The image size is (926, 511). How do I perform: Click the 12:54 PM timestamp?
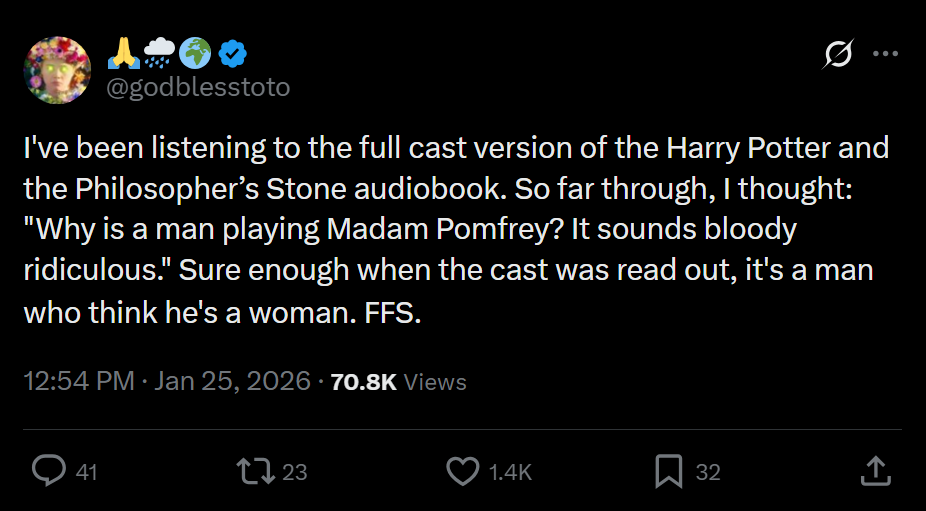pos(79,381)
